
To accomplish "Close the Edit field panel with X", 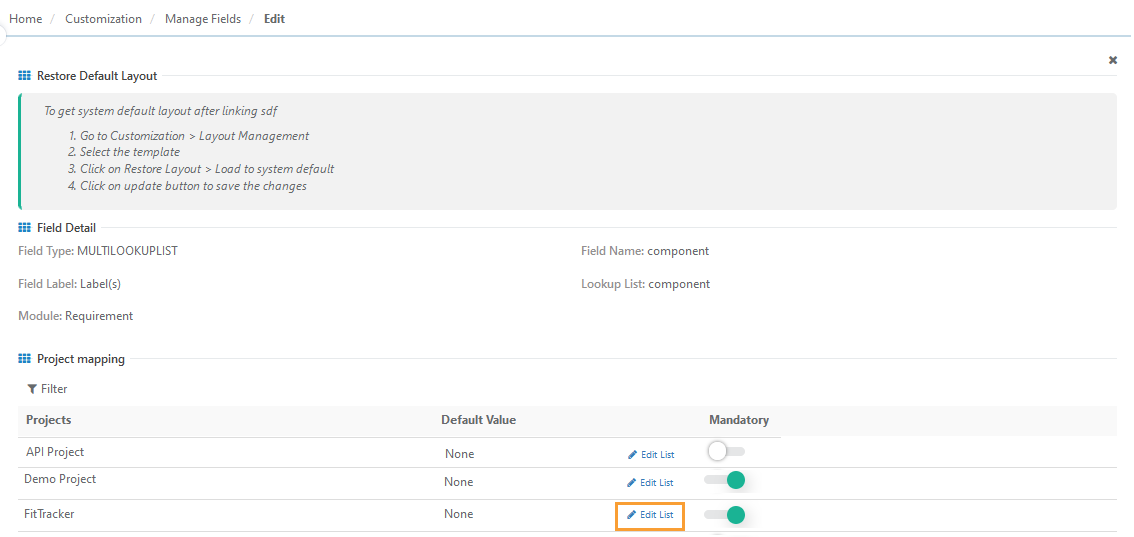I will point(1113,60).
